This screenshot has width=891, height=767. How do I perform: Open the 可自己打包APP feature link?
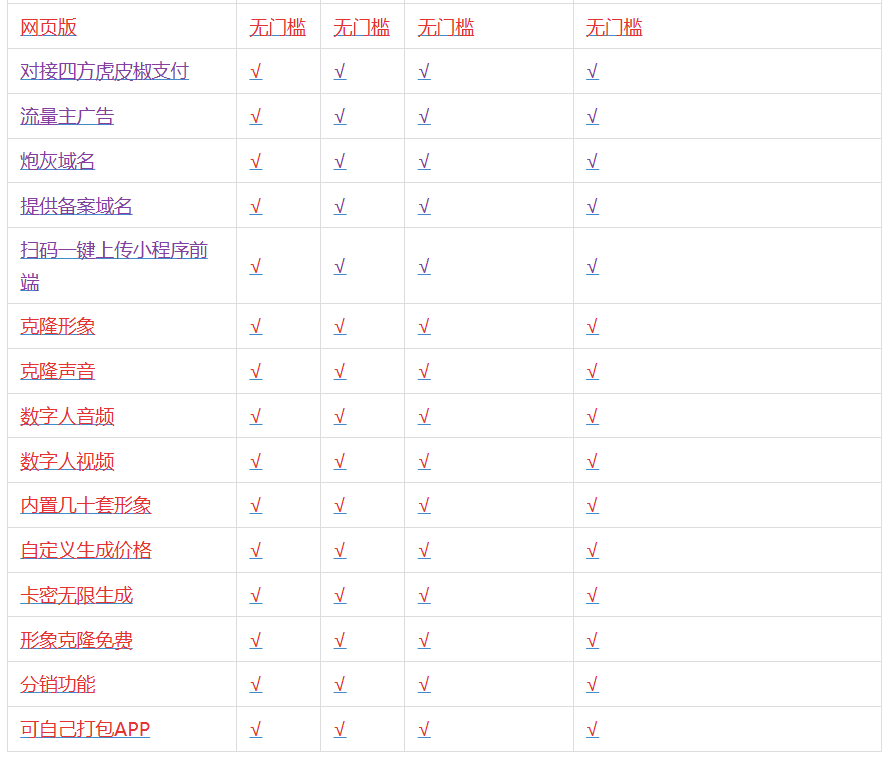[x=85, y=729]
